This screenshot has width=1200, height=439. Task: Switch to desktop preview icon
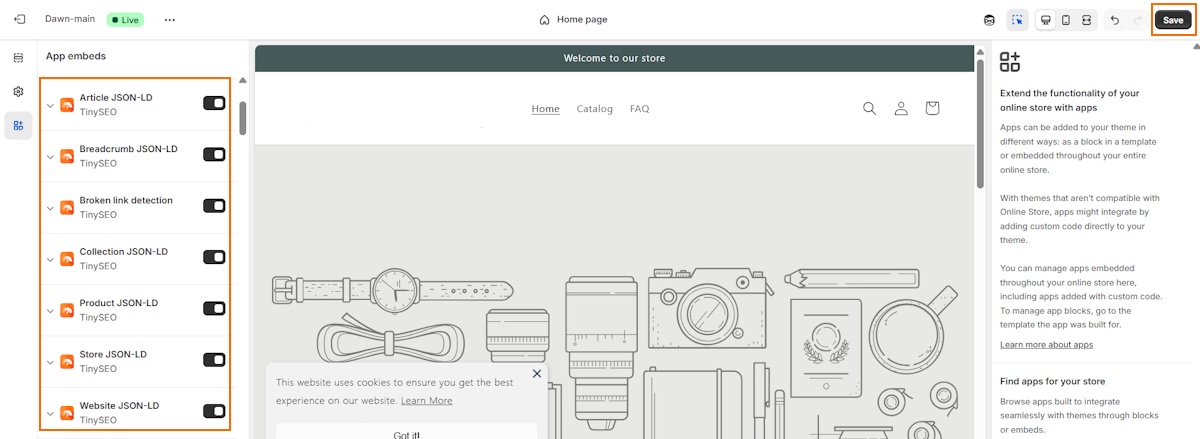1045,19
